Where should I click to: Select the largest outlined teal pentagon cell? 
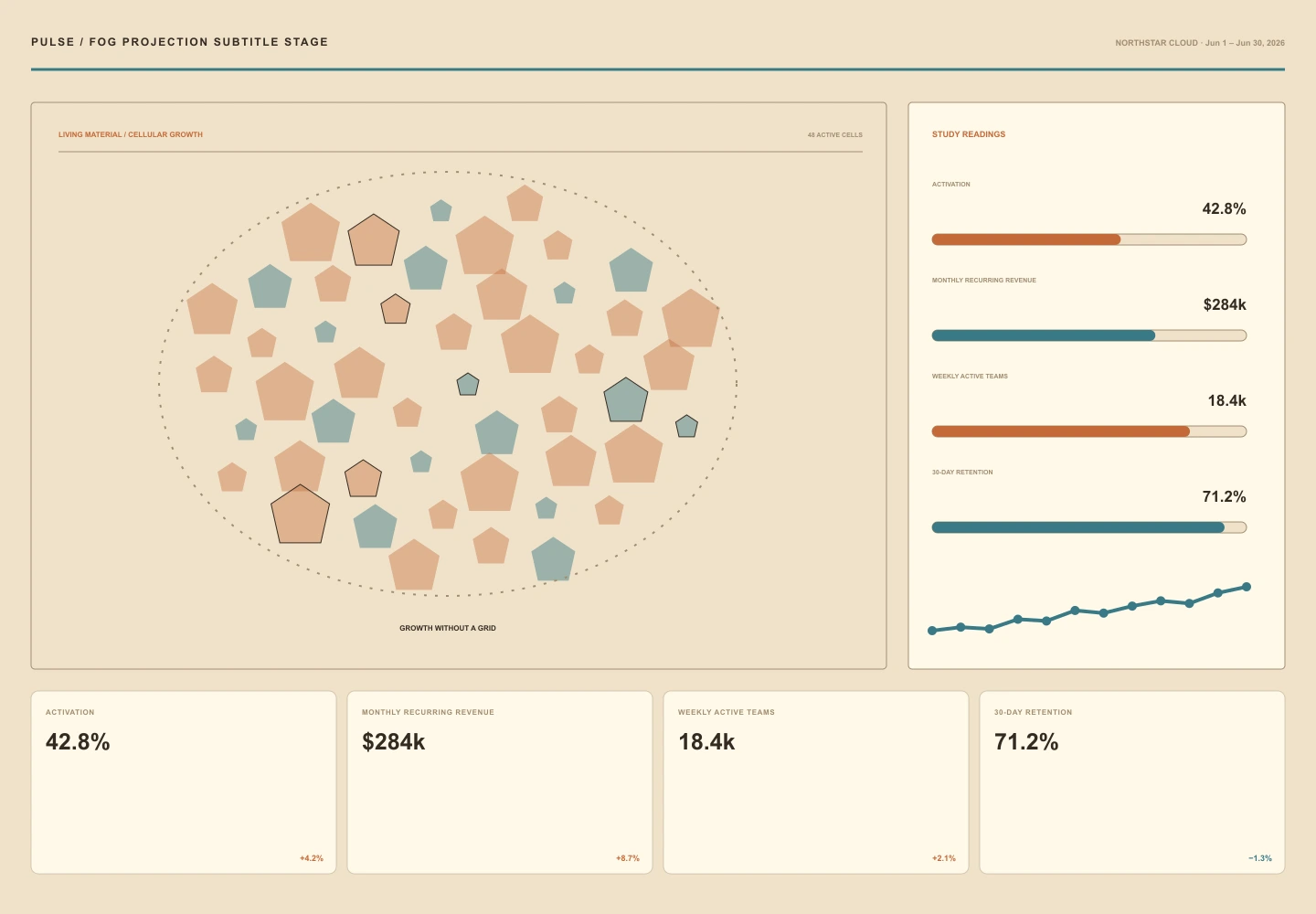click(626, 401)
